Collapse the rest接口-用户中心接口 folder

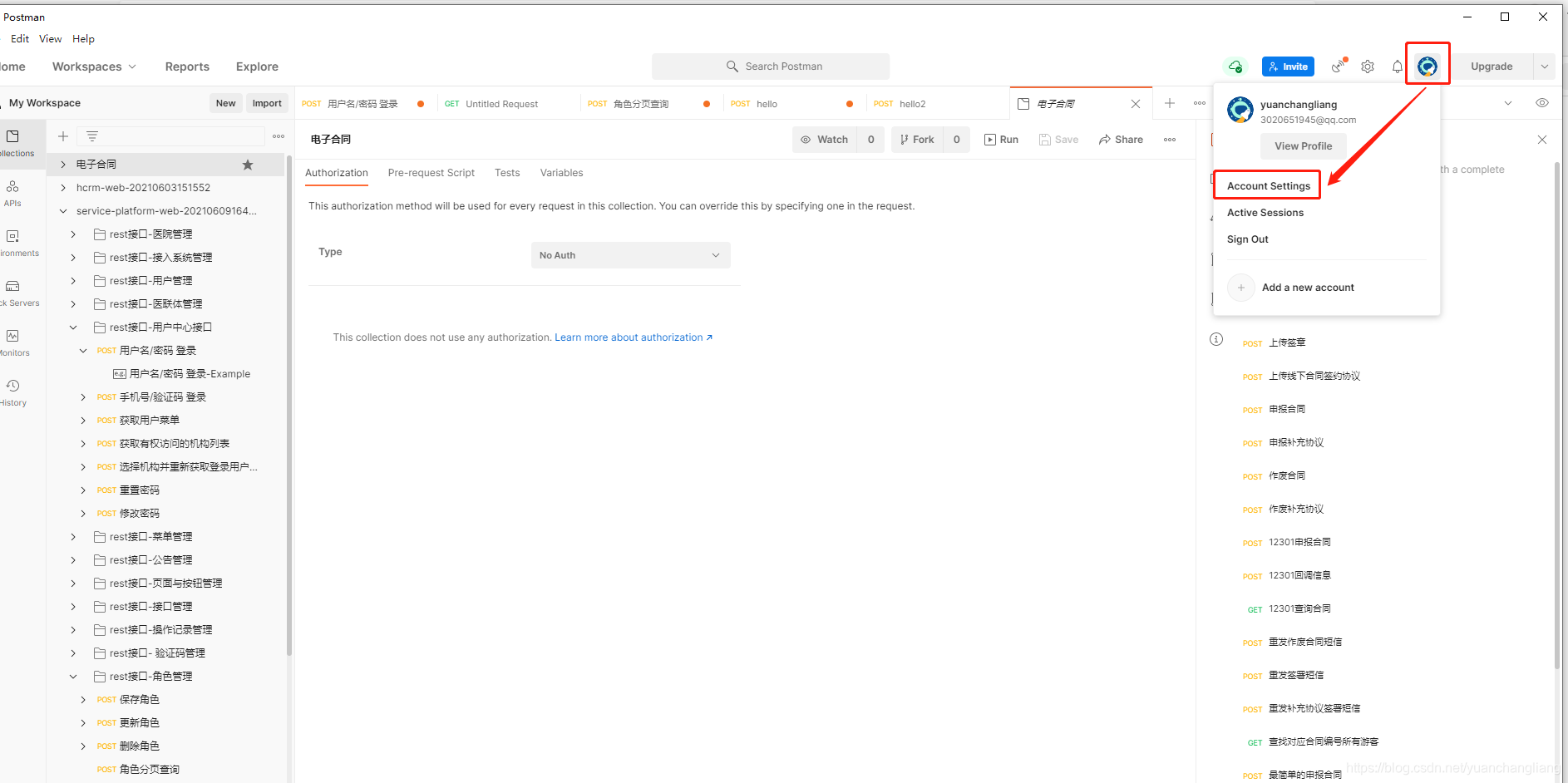click(x=73, y=327)
